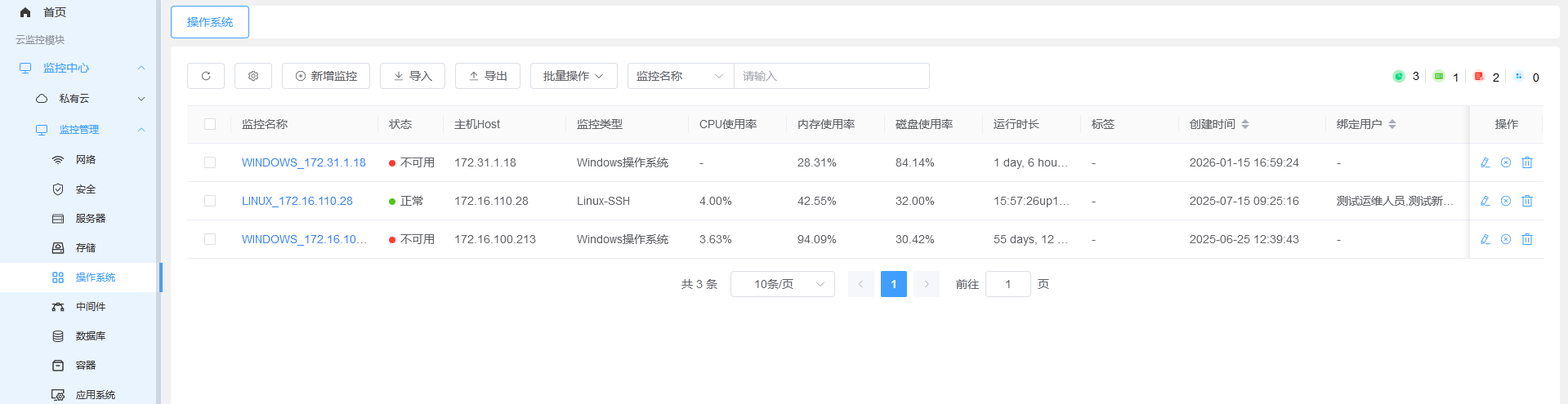The image size is (1568, 404).
Task: Expand the 私有云 menu chevron
Action: point(141,99)
